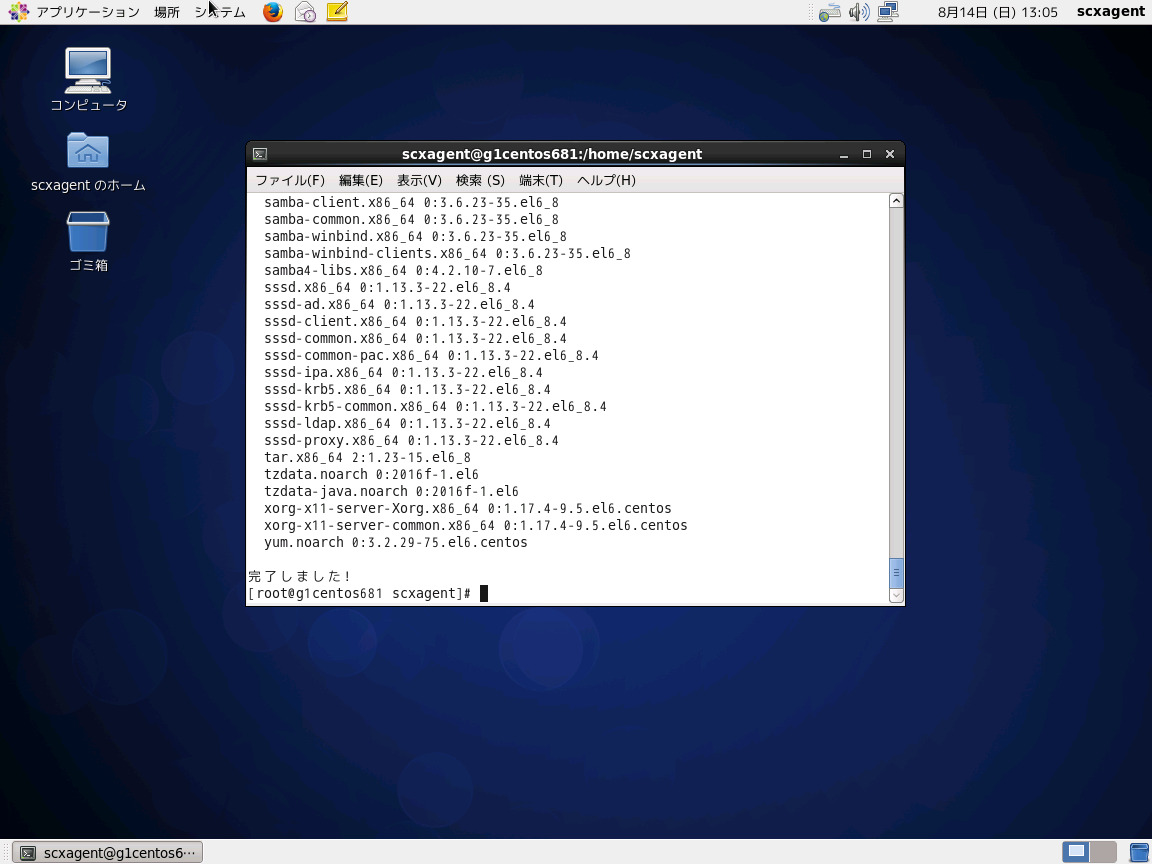Toggle the terminal window in the taskbar
The width and height of the screenshot is (1152, 864).
105,852
